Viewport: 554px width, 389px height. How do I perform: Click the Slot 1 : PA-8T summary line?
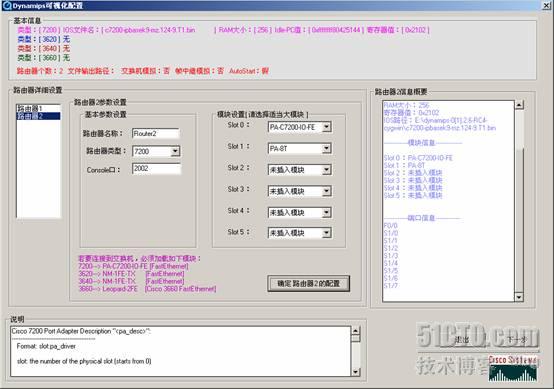tap(404, 165)
